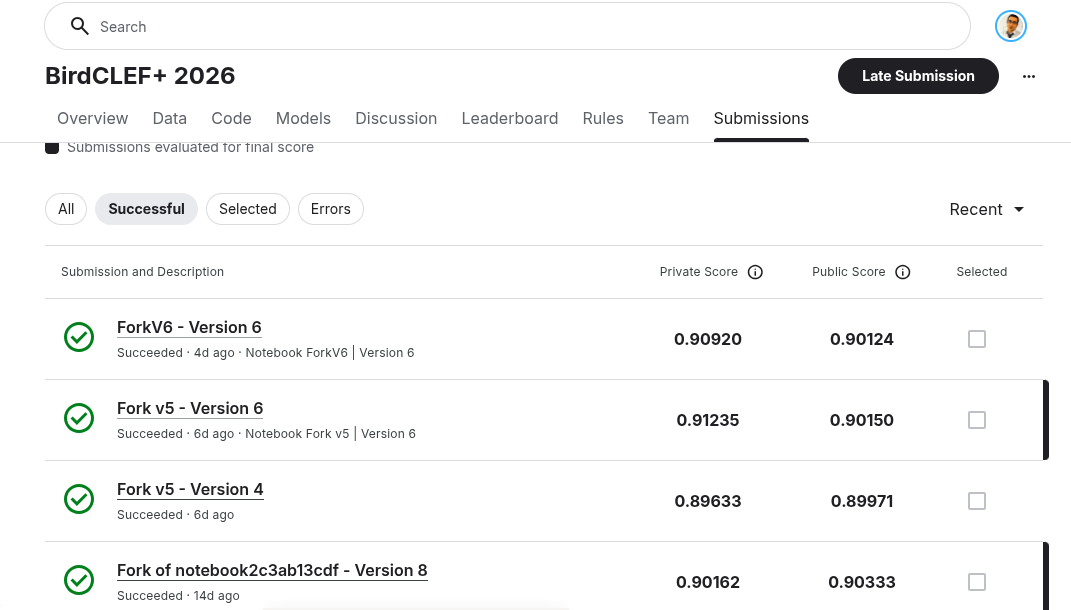Select the Fork v5 - Version 6 checkbox
The height and width of the screenshot is (610, 1071).
pyautogui.click(x=977, y=419)
